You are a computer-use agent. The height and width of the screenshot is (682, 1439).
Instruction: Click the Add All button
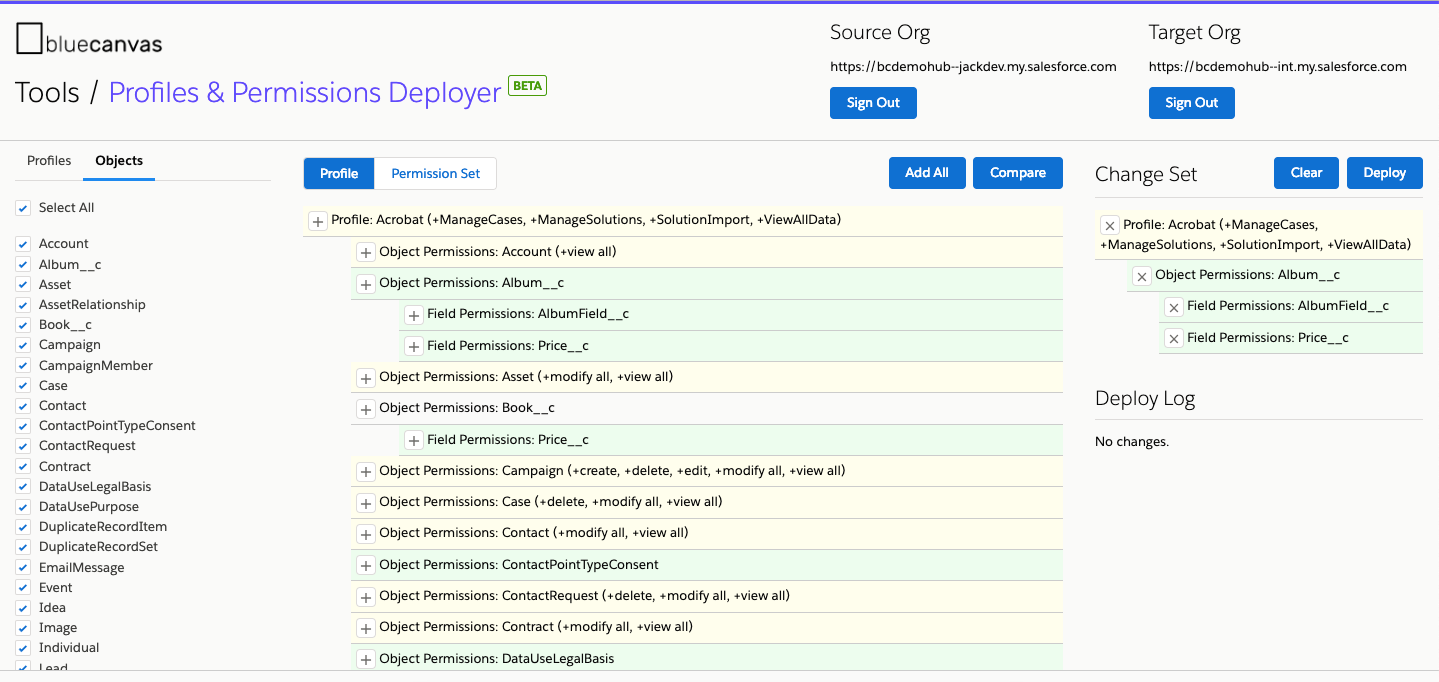point(927,173)
